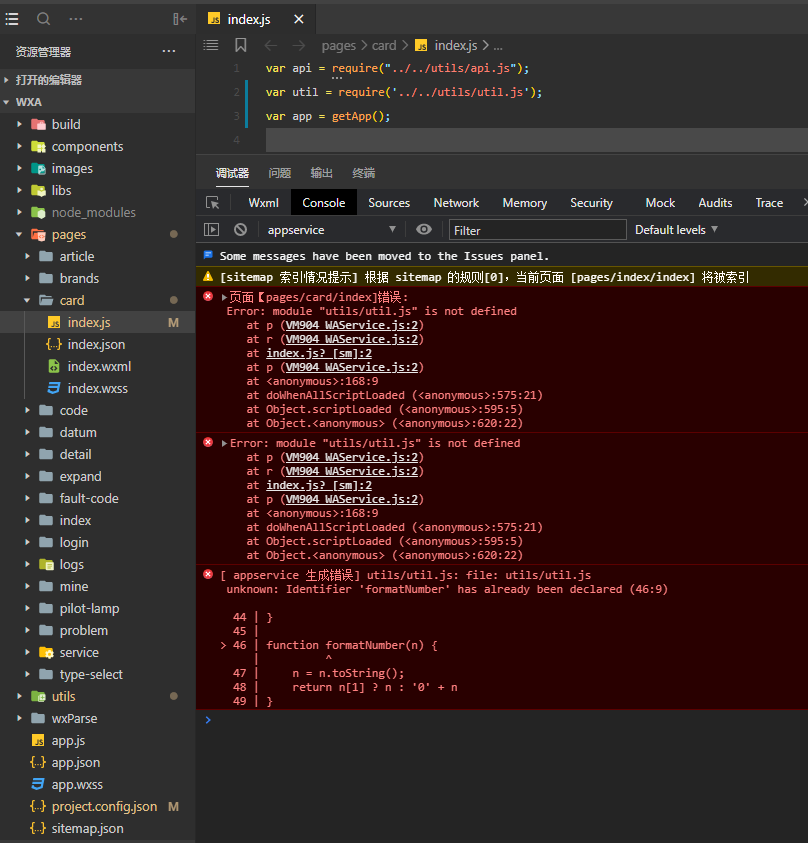Toggle the console sidebar panel icon
The width and height of the screenshot is (808, 843).
coord(211,230)
